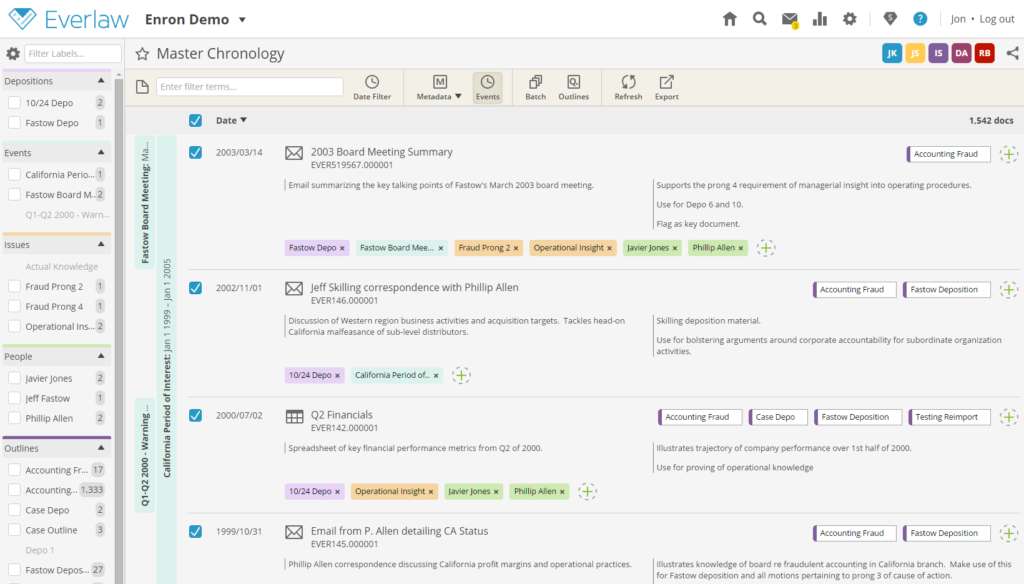The image size is (1024, 584).
Task: Toggle the select-all checkbox beside Date
Action: 195,120
